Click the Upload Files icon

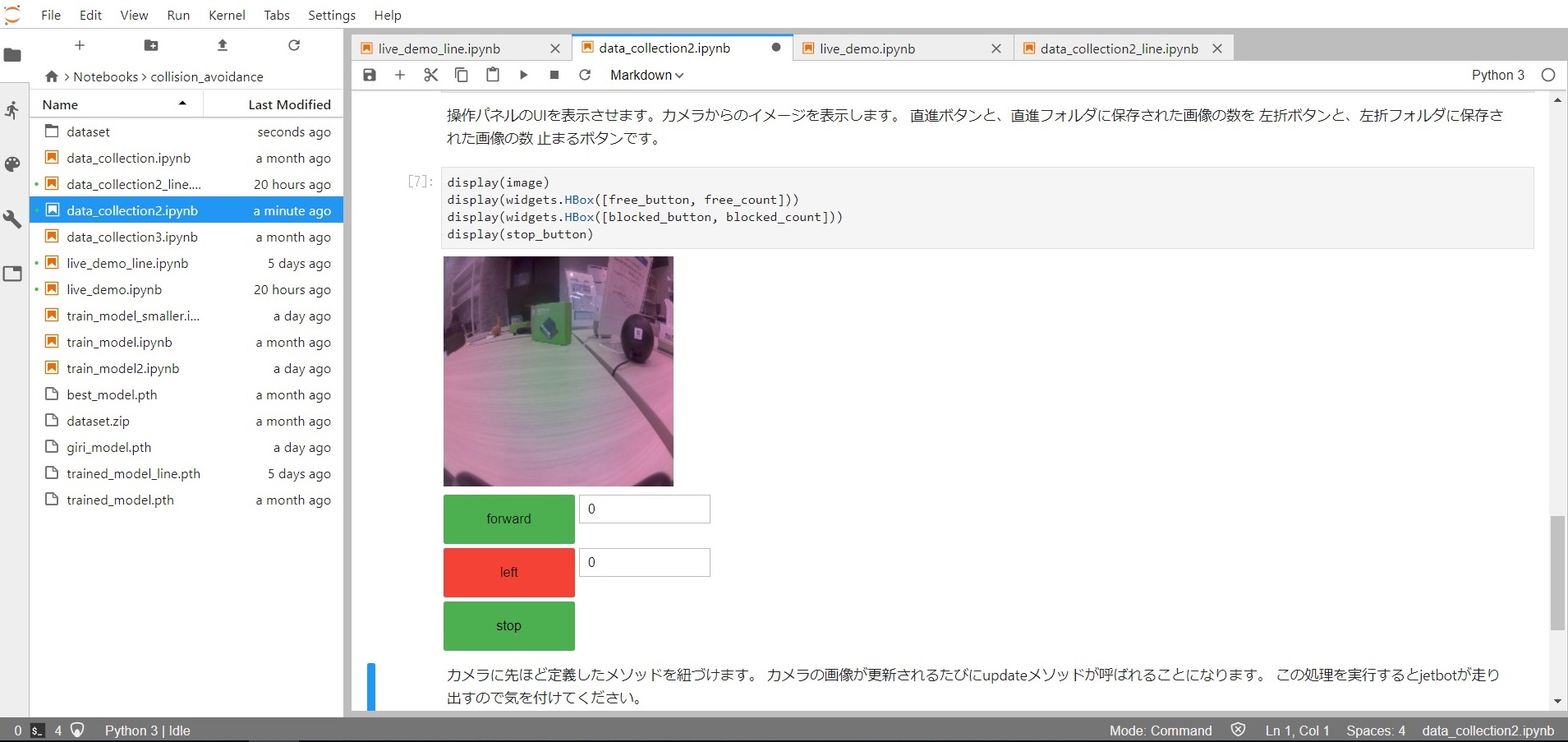[x=223, y=45]
